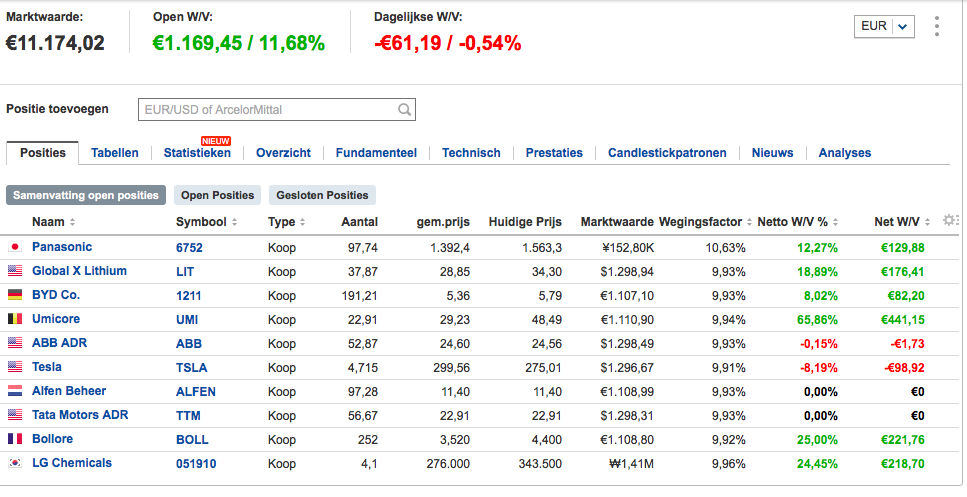Click the Japan flag beside Panasonic
Viewport: 967px width, 497px height.
pyautogui.click(x=15, y=247)
